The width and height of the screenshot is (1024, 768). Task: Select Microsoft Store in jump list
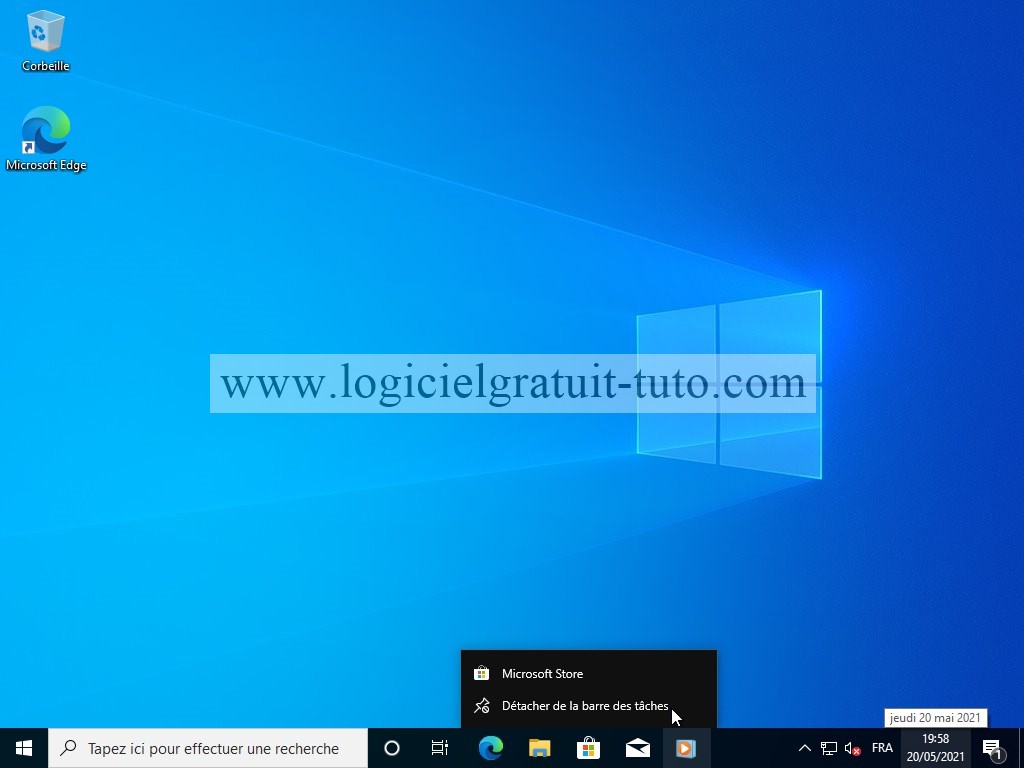(589, 673)
